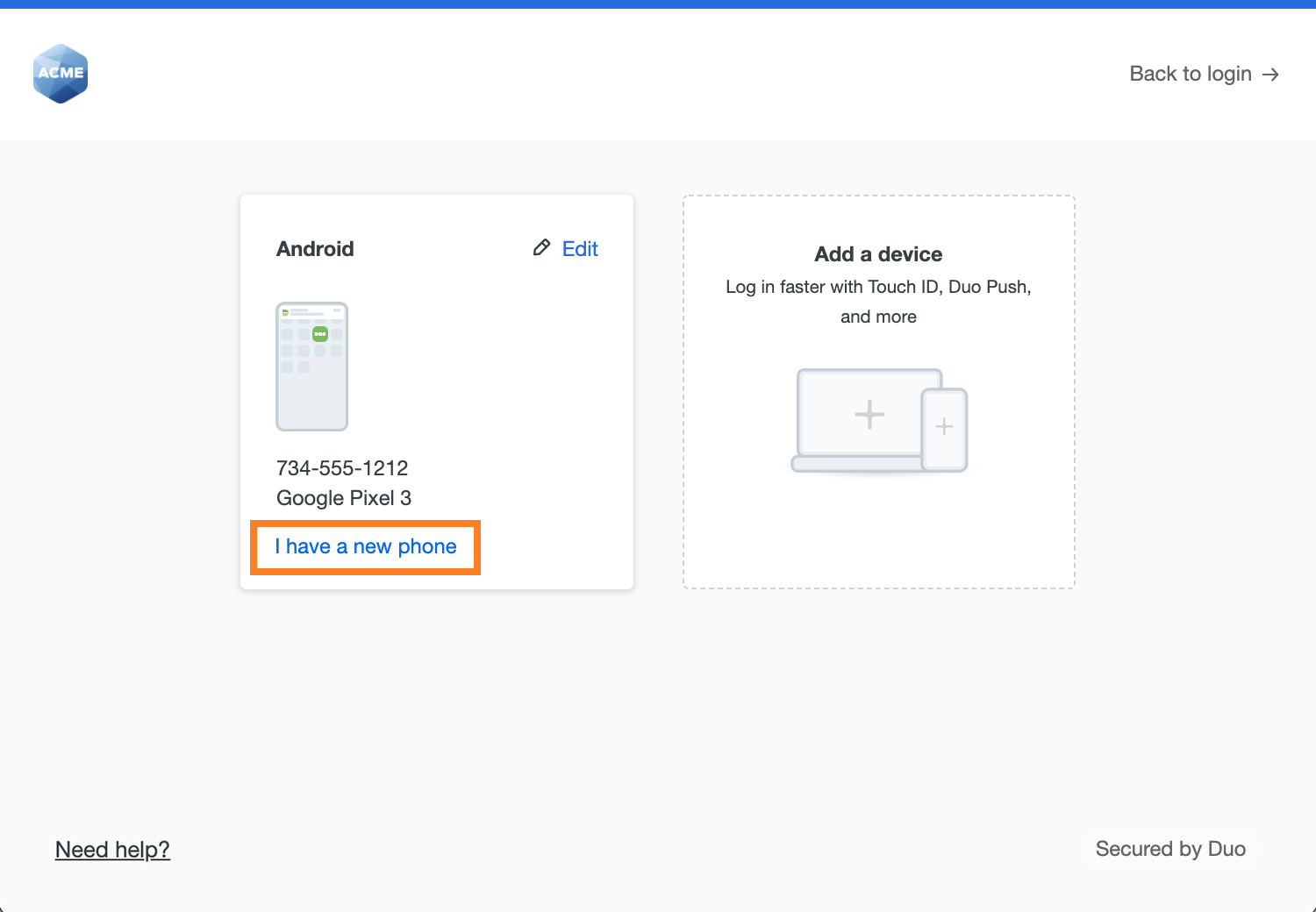Click the Google Pixel 3 device label
1316x912 pixels.
pos(344,498)
